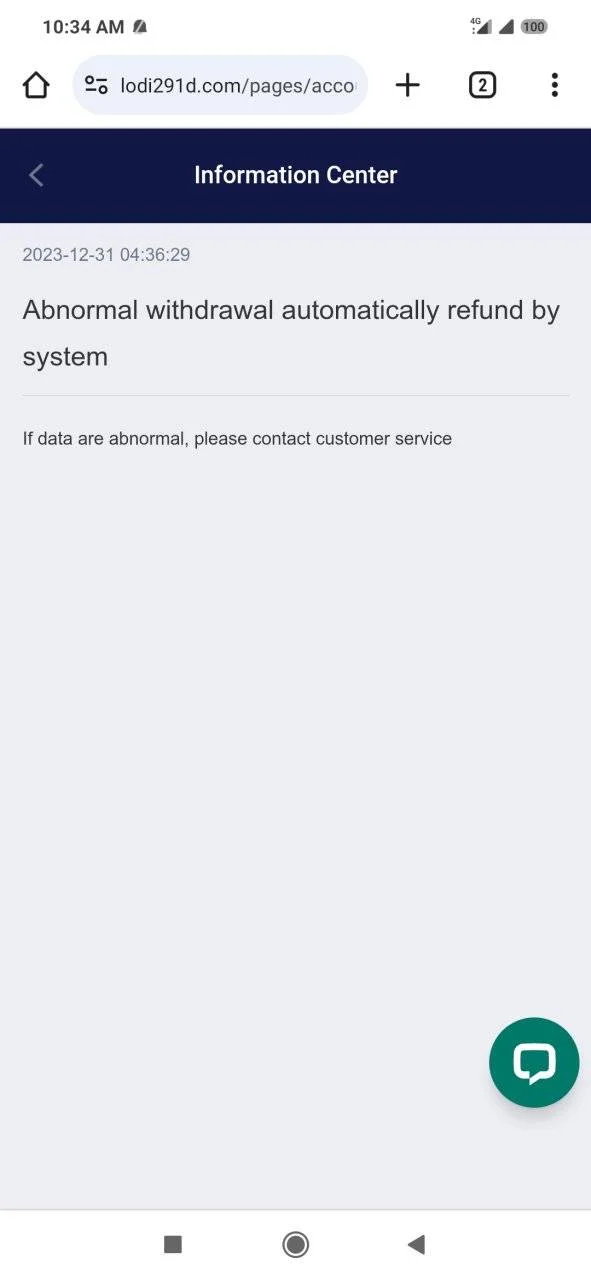Open tab switcher showing 2 tabs
This screenshot has height=1280, width=591.
tap(482, 85)
